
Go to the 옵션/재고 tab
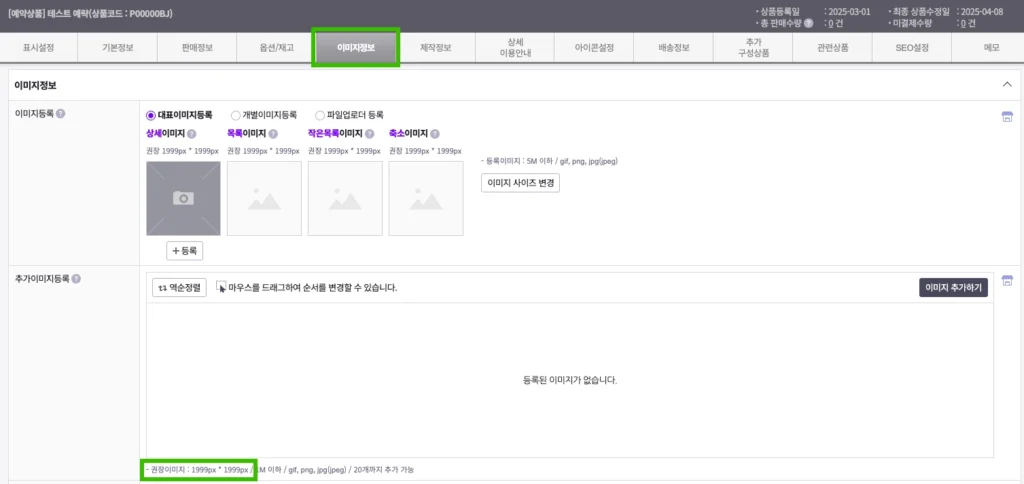pos(276,48)
